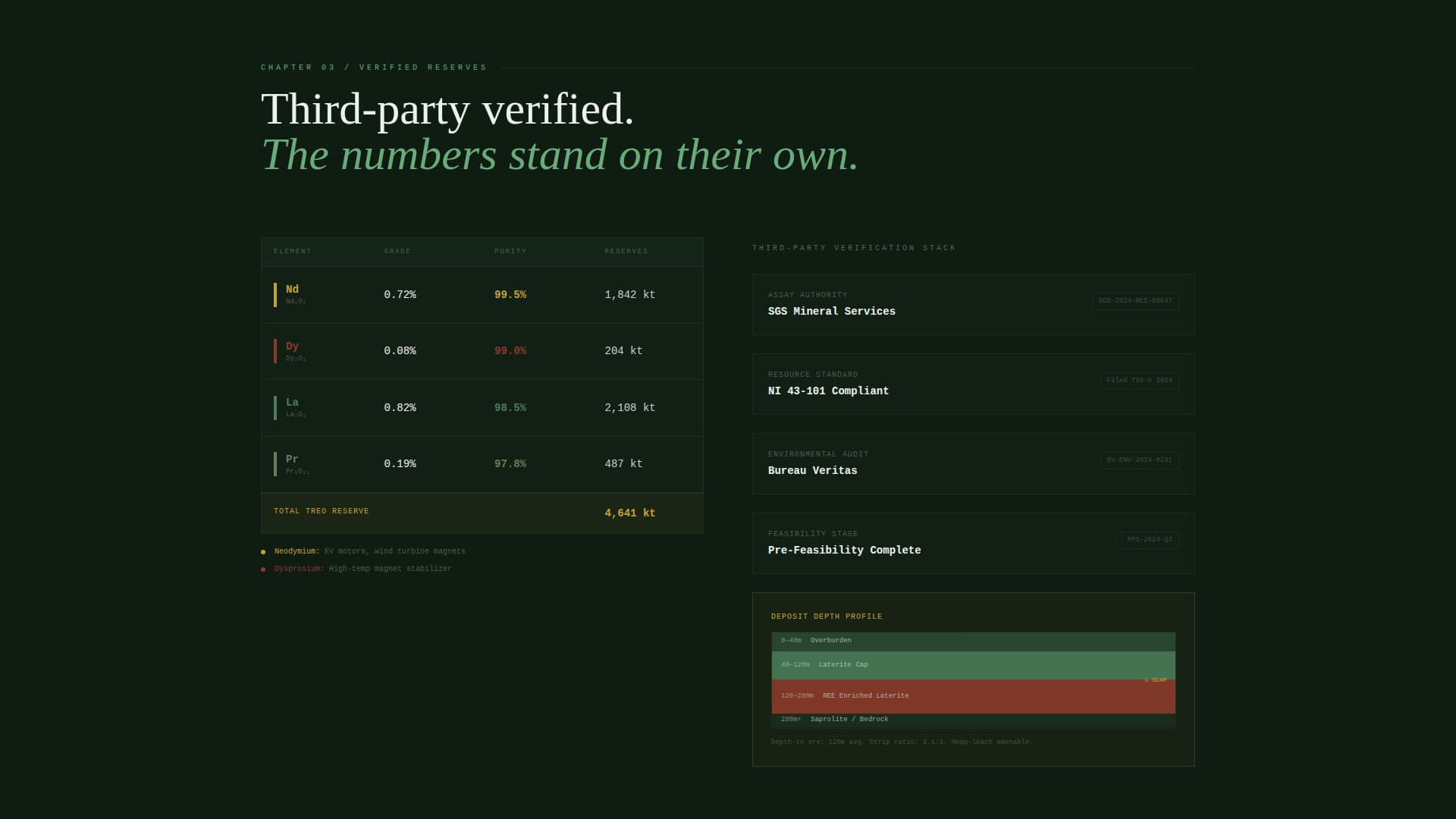Image resolution: width=1456 pixels, height=819 pixels.
Task: Click the Reserves column header
Action: [626, 251]
